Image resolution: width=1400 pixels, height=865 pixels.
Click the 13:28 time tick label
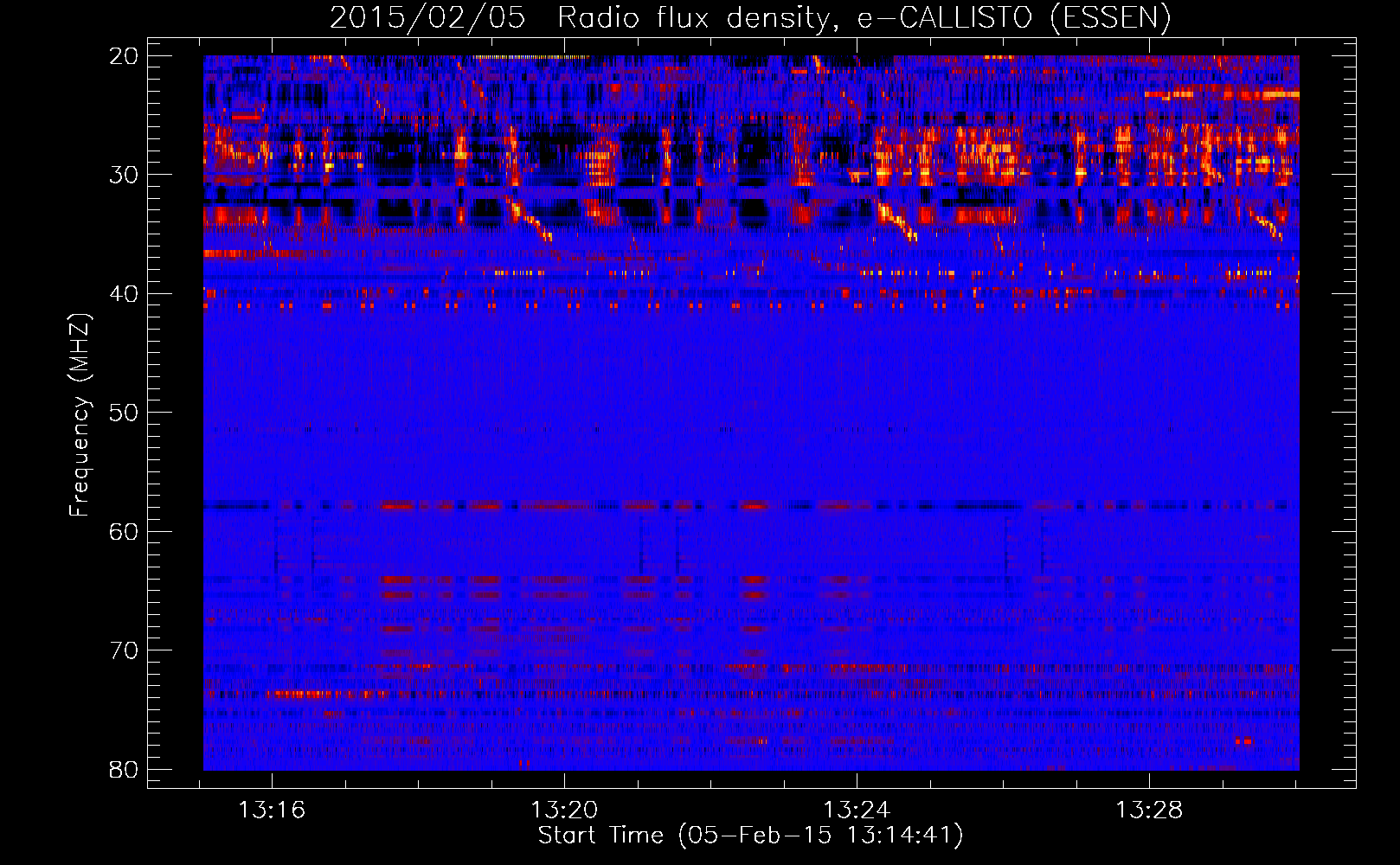(x=1148, y=811)
